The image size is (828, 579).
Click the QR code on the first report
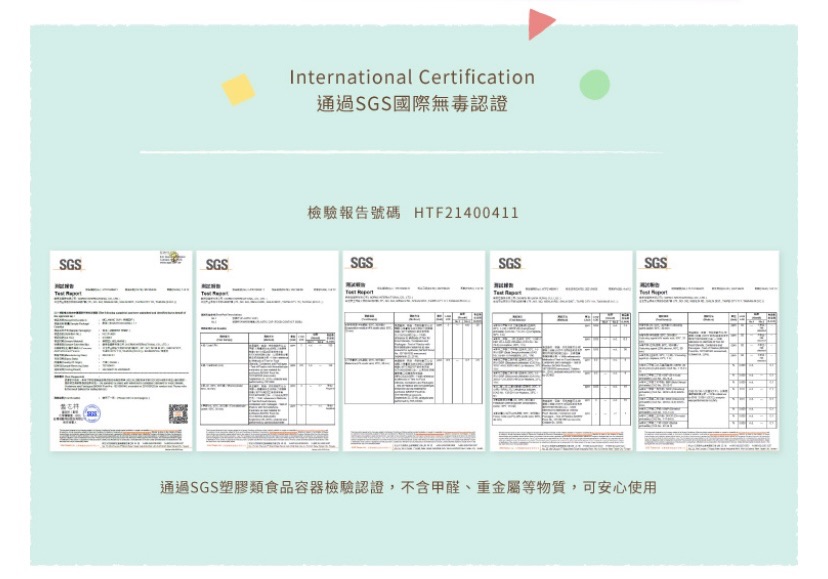click(178, 413)
